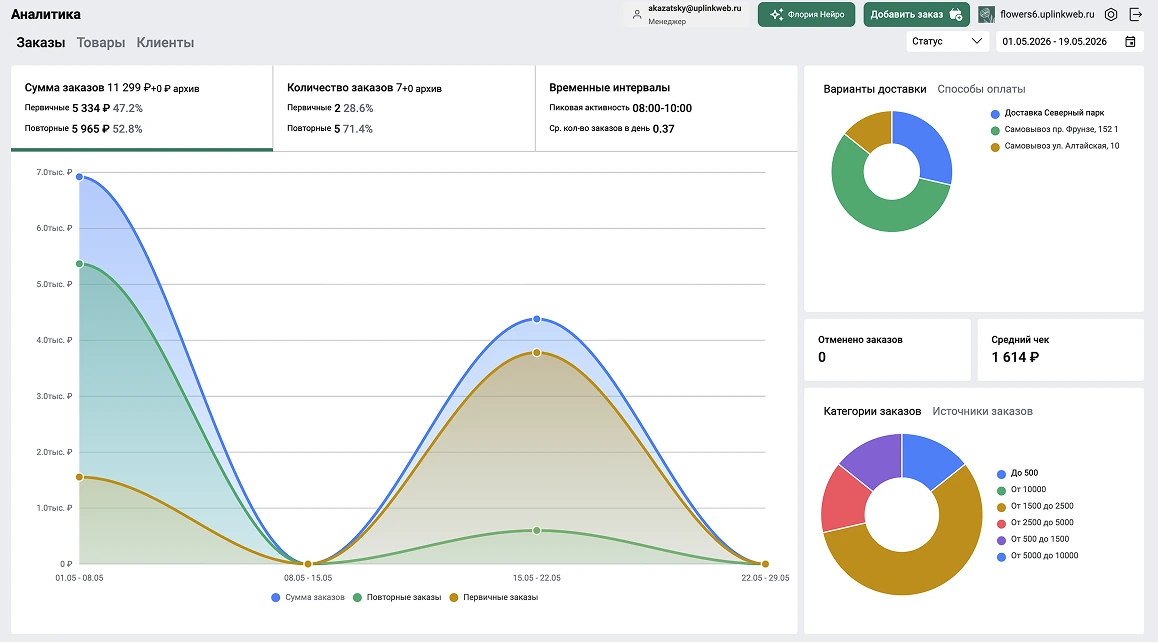Open the calendar icon in date field

pyautogui.click(x=1130, y=41)
